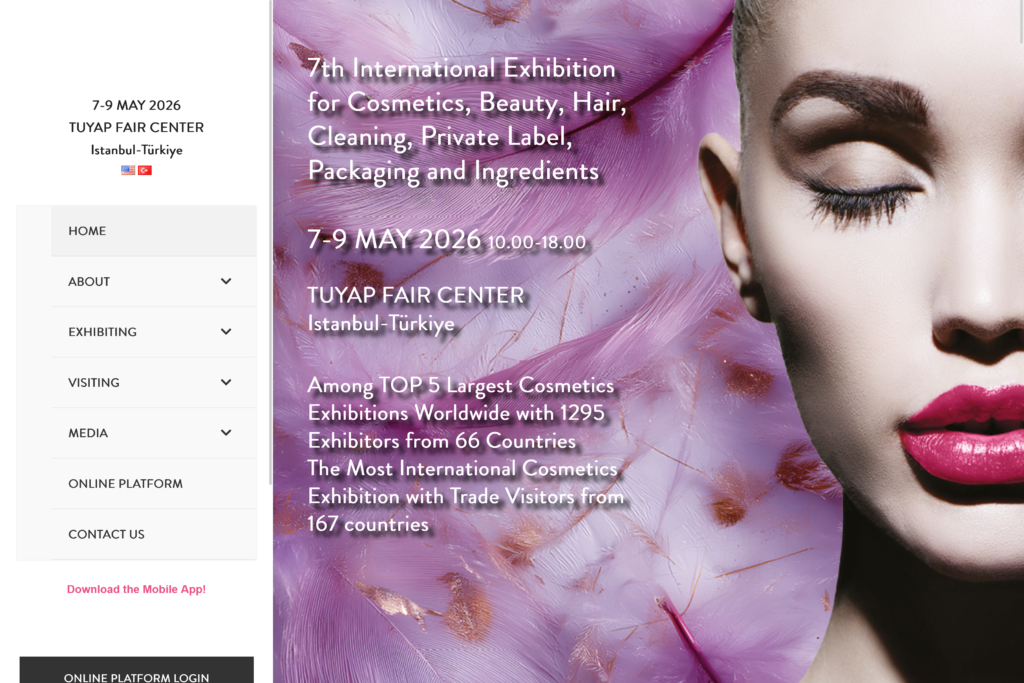
Task: Go to the CONTACT US page
Action: click(x=106, y=534)
